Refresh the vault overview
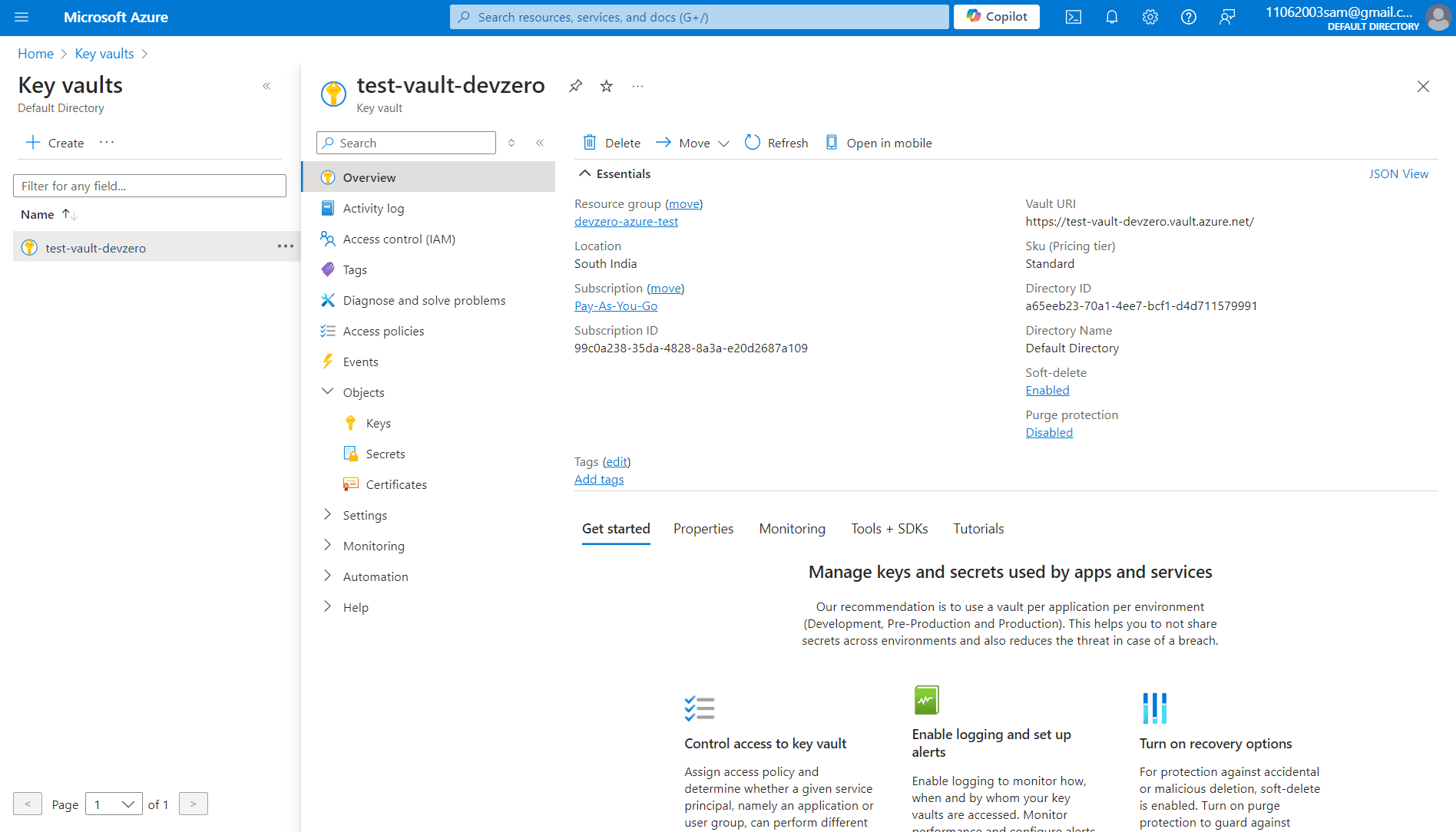The width and height of the screenshot is (1456, 832). pyautogui.click(x=776, y=143)
